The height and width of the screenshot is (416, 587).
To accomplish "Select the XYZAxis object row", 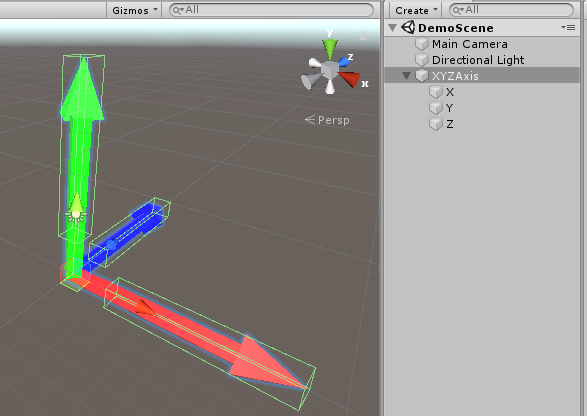I will [482, 76].
